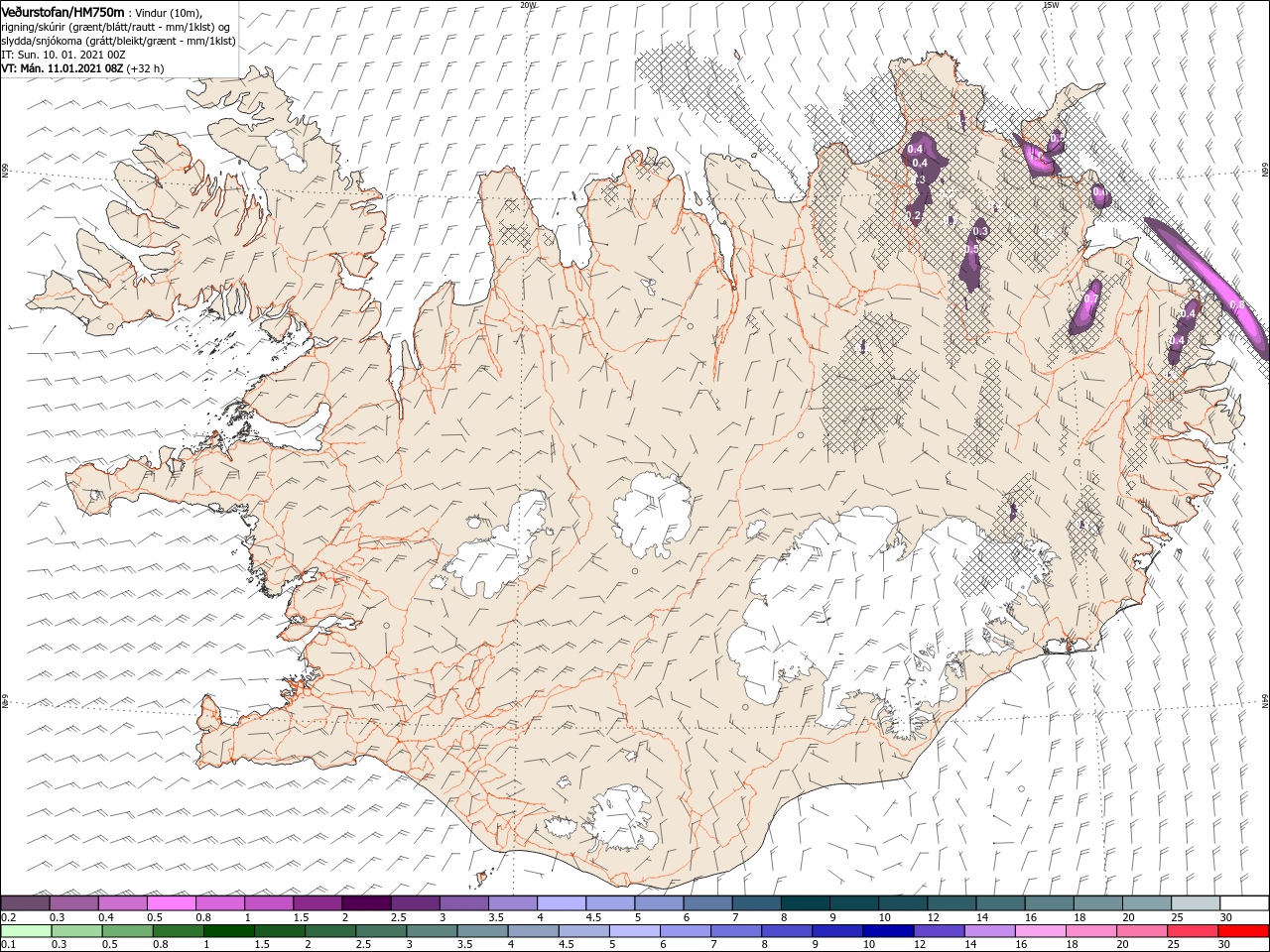Click the 15W longitude label at top
1270x952 pixels.
click(x=1050, y=5)
